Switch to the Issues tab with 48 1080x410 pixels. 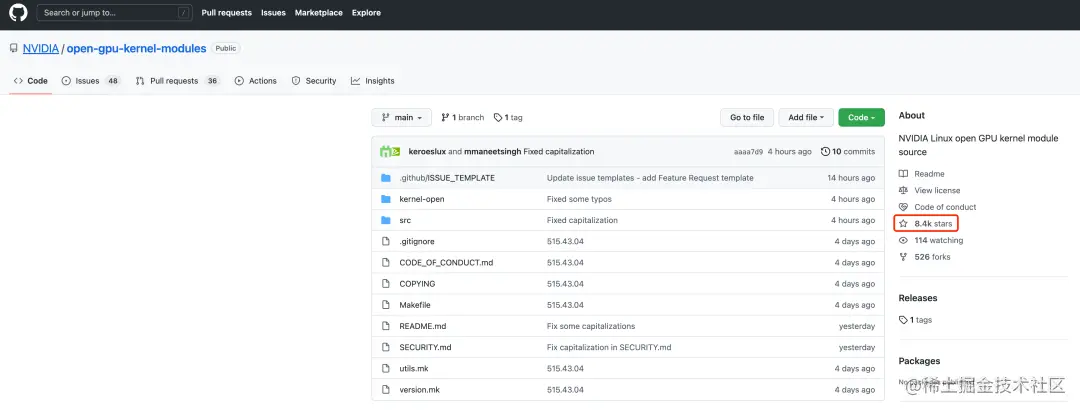tap(91, 81)
